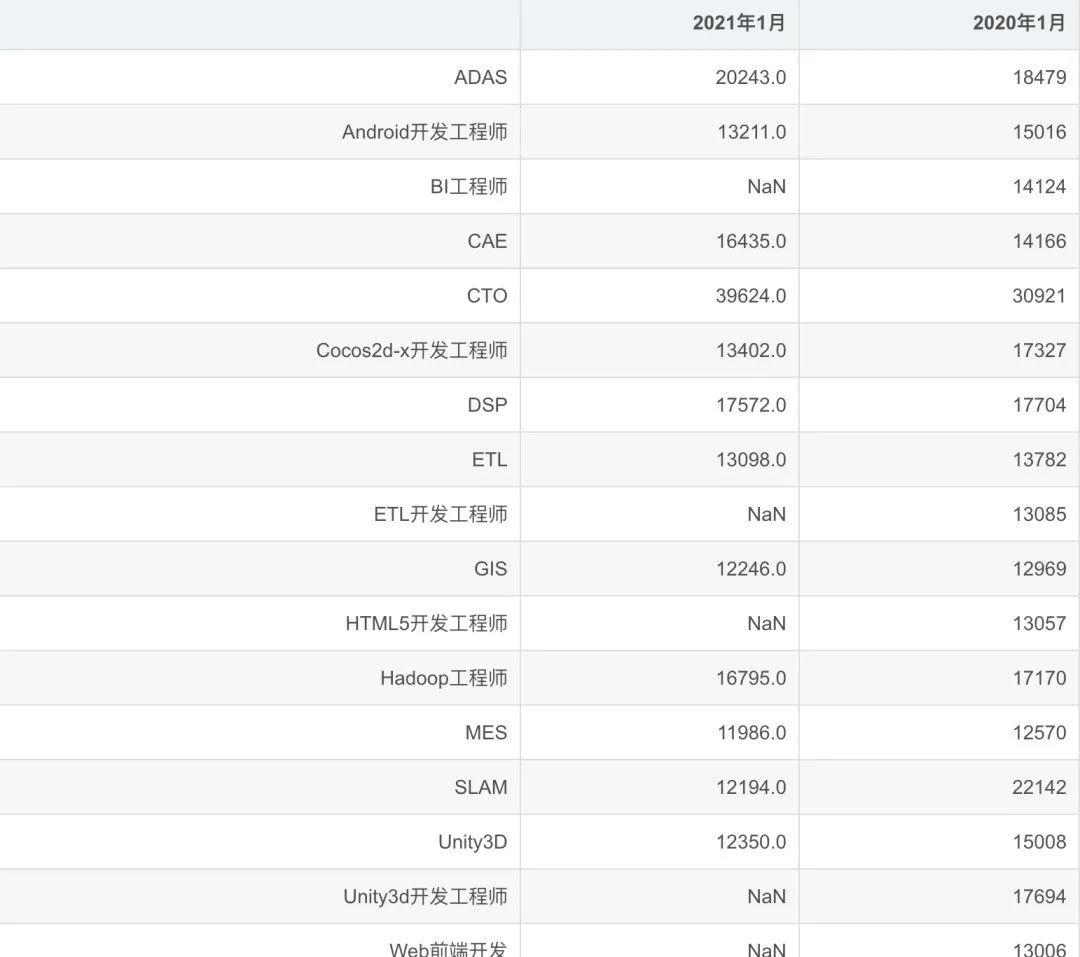Screen dimensions: 1080x957
Task: Click NaN in the ETL开发工程师 row
Action: (767, 514)
